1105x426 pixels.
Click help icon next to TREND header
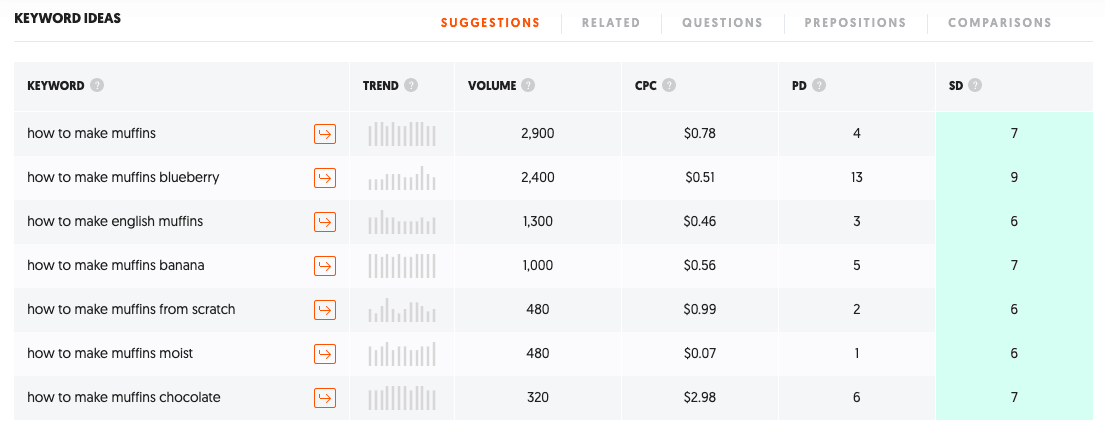(411, 86)
